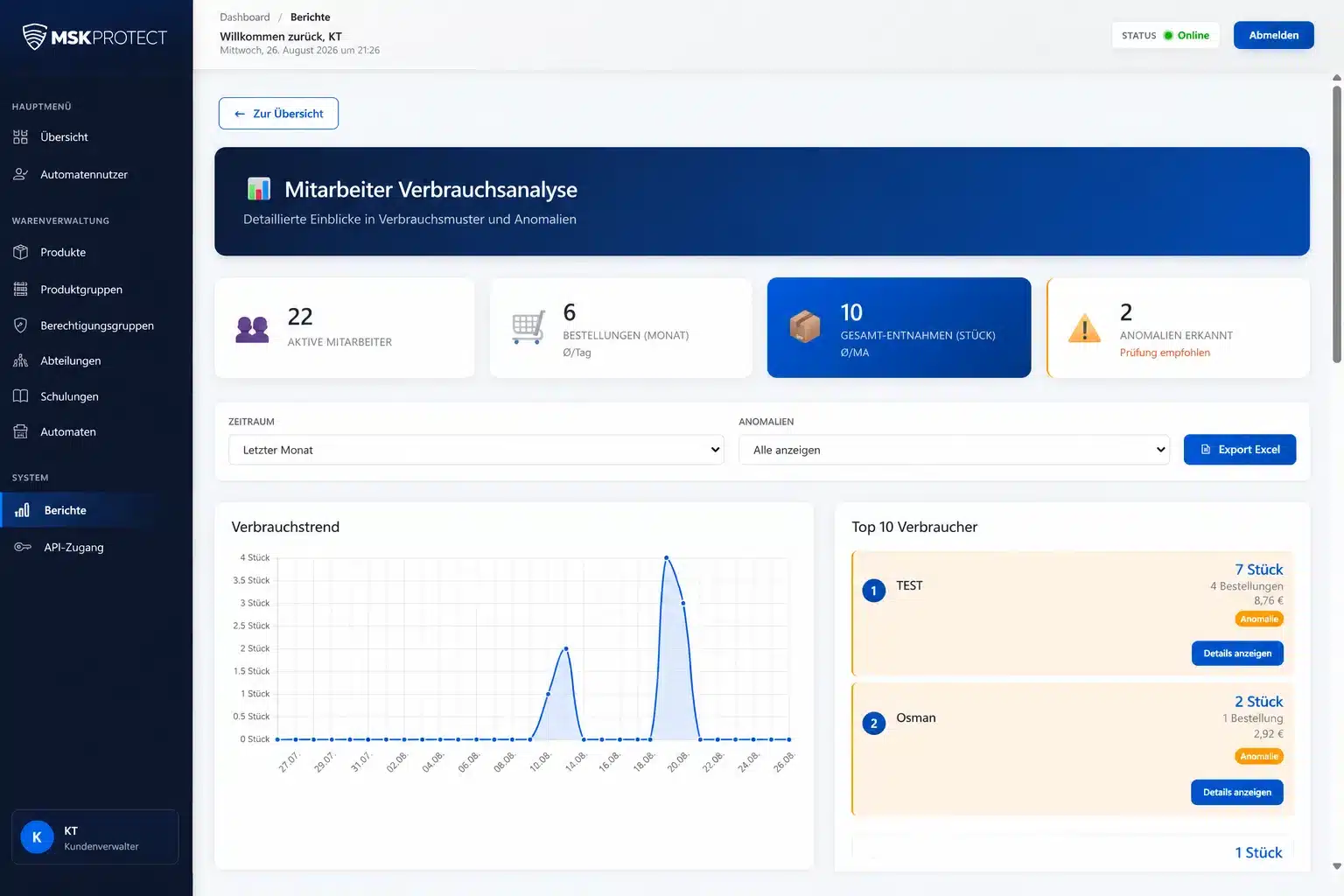1344x896 pixels.
Task: Click back arrow in Zur Übersicht button
Action: 240,114
